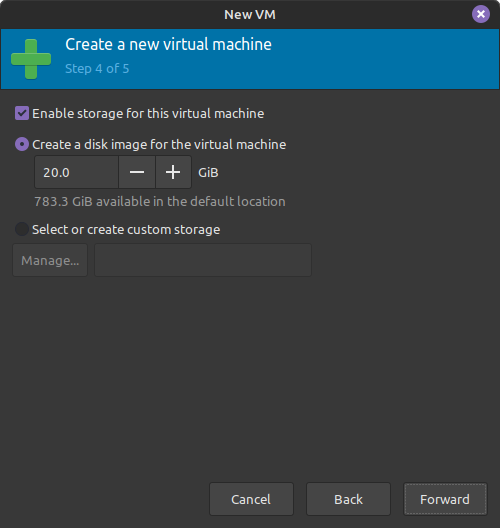Cancel the virtual machine creation
Image resolution: width=500 pixels, height=528 pixels.
point(251,499)
